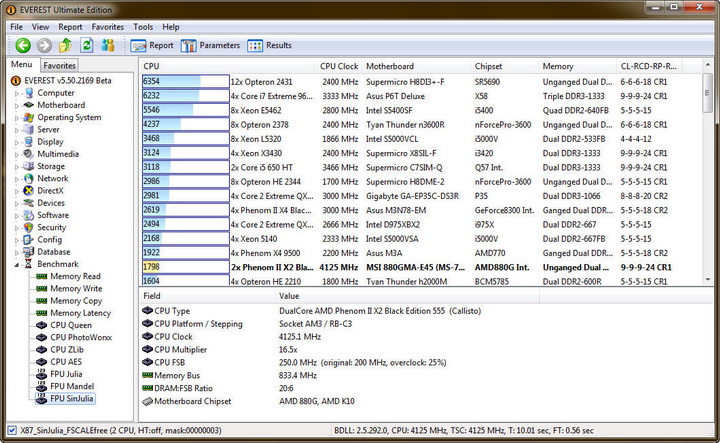
Task: Open the Results toolbar button
Action: coord(270,45)
